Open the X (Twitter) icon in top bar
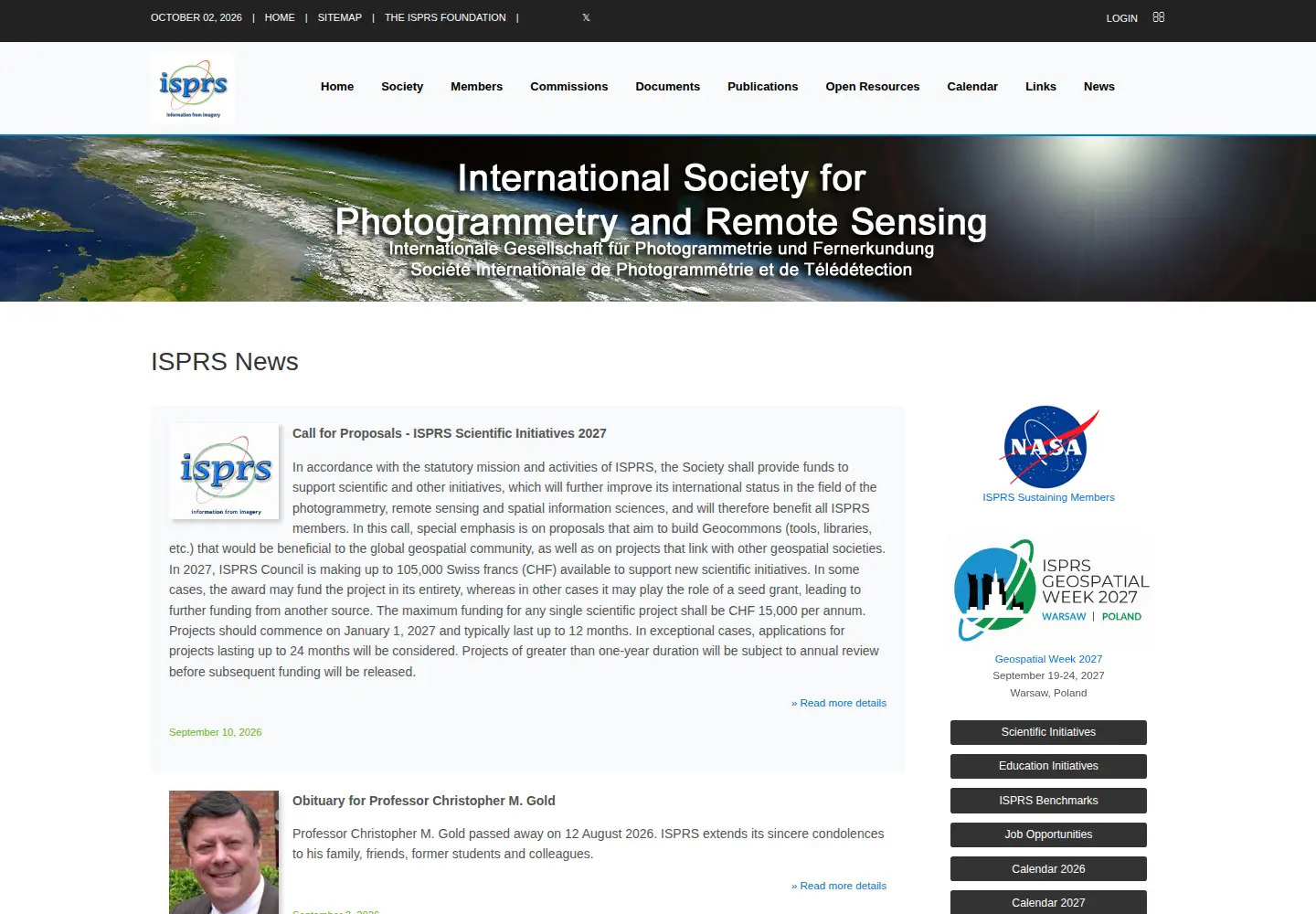 [x=586, y=17]
